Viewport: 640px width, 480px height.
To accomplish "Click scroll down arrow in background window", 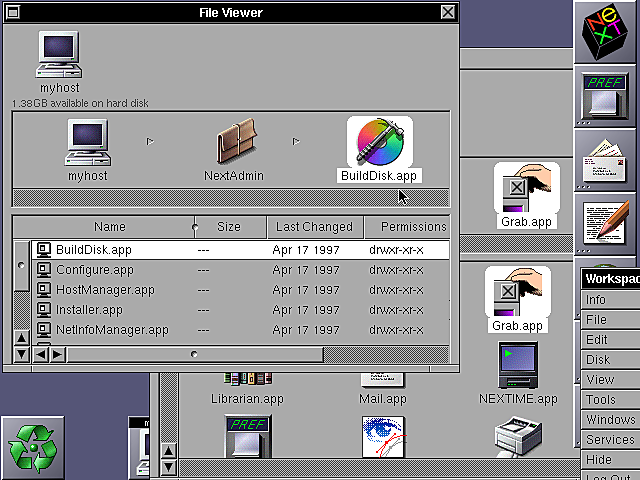I will [169, 467].
